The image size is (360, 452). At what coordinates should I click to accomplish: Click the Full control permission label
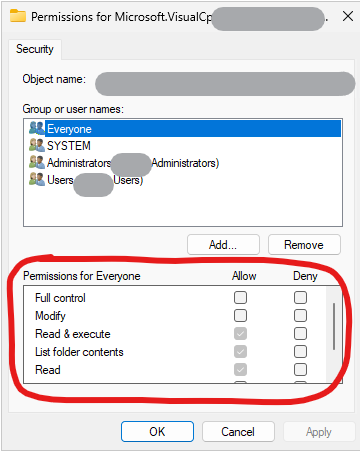pos(60,298)
